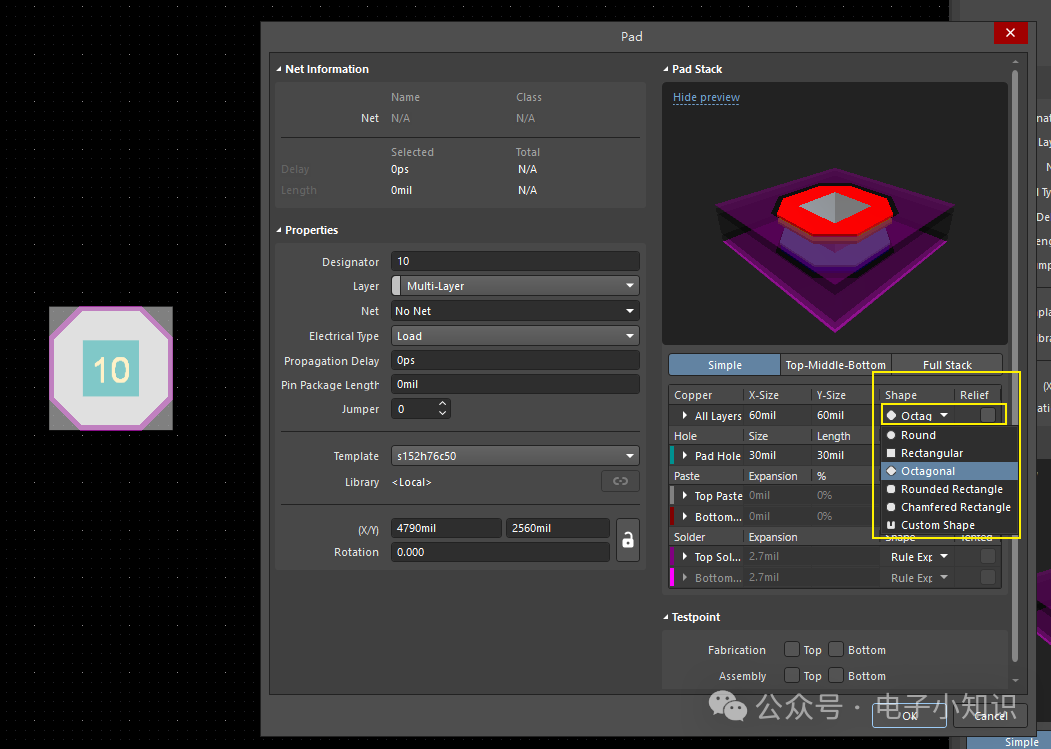Click the Rotation field
The image size is (1051, 749).
(x=500, y=552)
